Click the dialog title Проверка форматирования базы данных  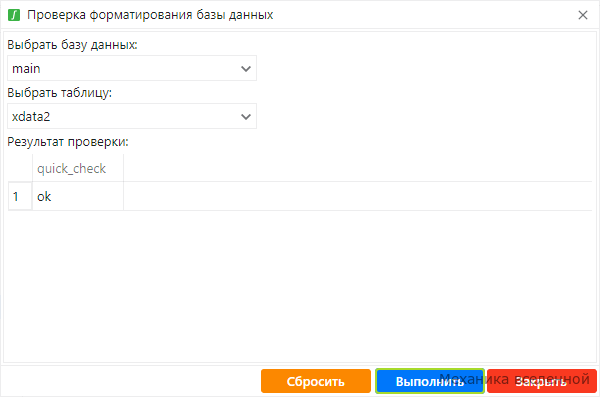tap(150, 15)
